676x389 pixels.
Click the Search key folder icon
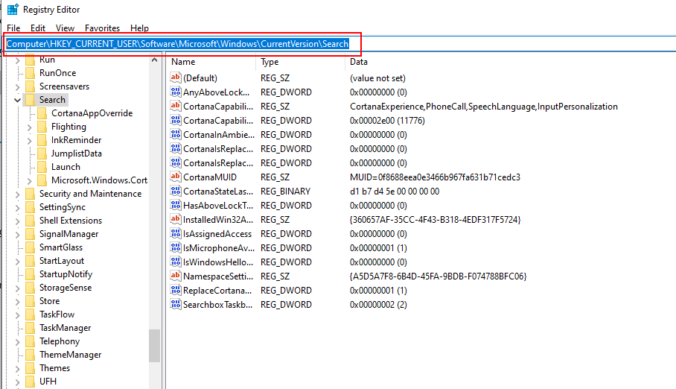point(30,100)
